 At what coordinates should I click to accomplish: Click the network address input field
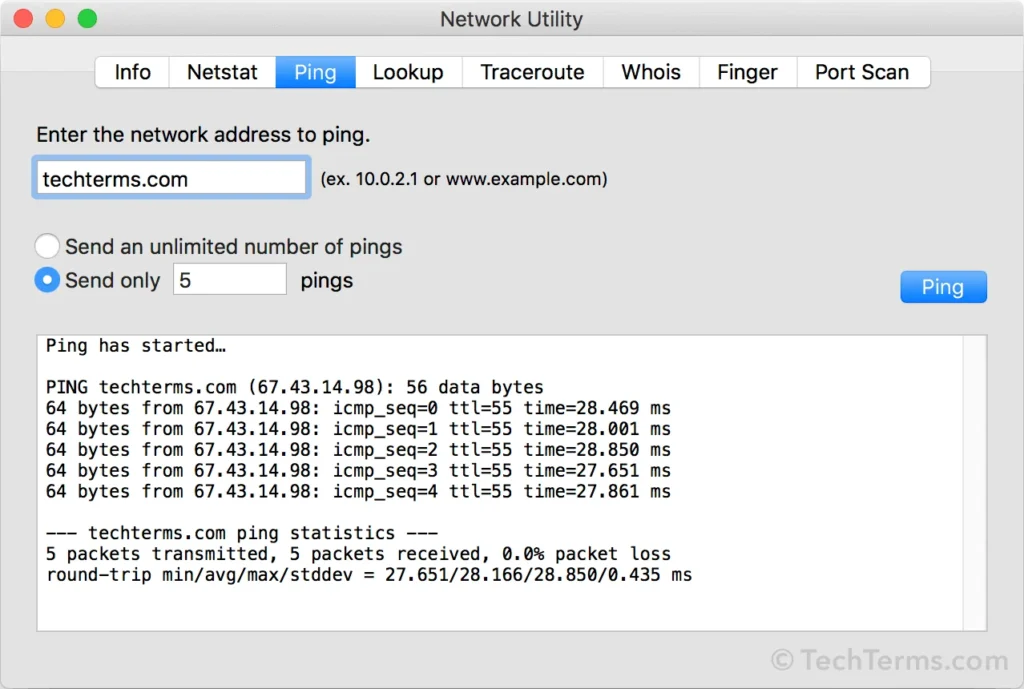click(170, 177)
